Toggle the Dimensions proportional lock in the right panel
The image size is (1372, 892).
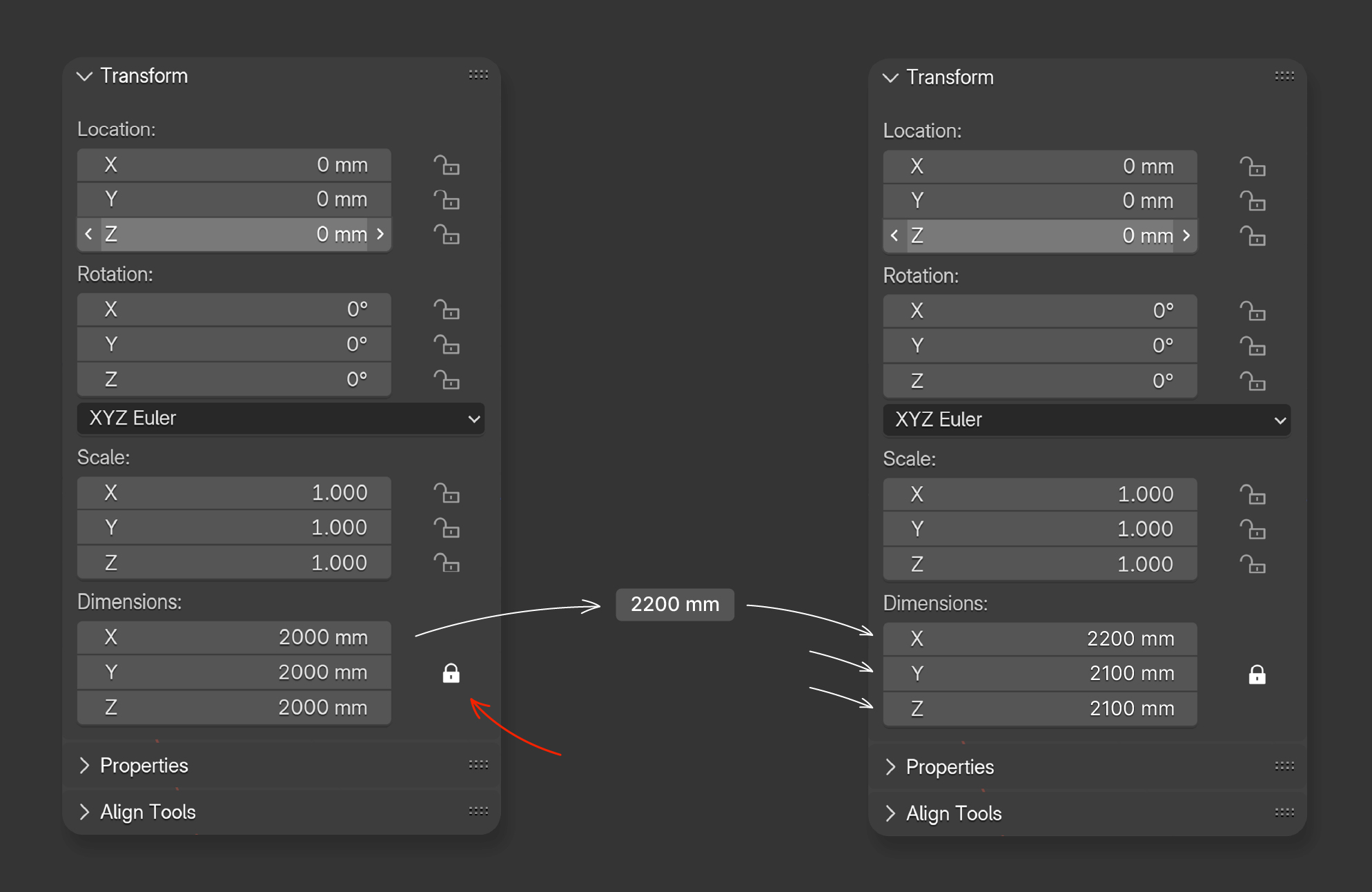coord(1257,675)
